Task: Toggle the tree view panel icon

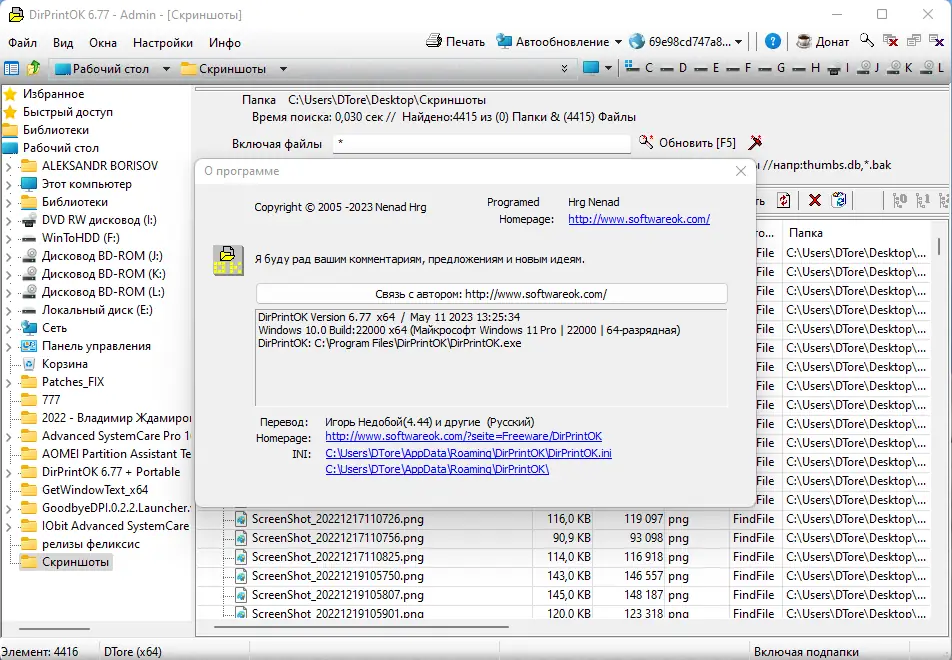Action: click(12, 68)
